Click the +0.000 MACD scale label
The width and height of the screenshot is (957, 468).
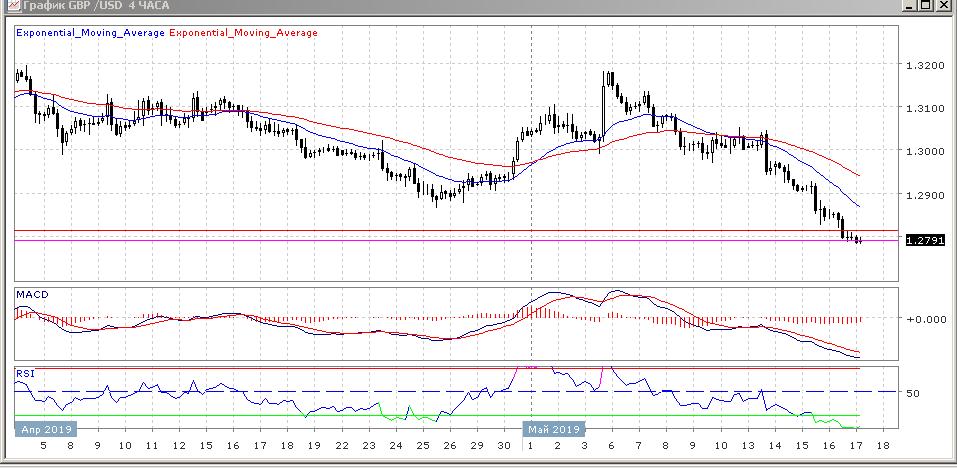pyautogui.click(x=923, y=319)
